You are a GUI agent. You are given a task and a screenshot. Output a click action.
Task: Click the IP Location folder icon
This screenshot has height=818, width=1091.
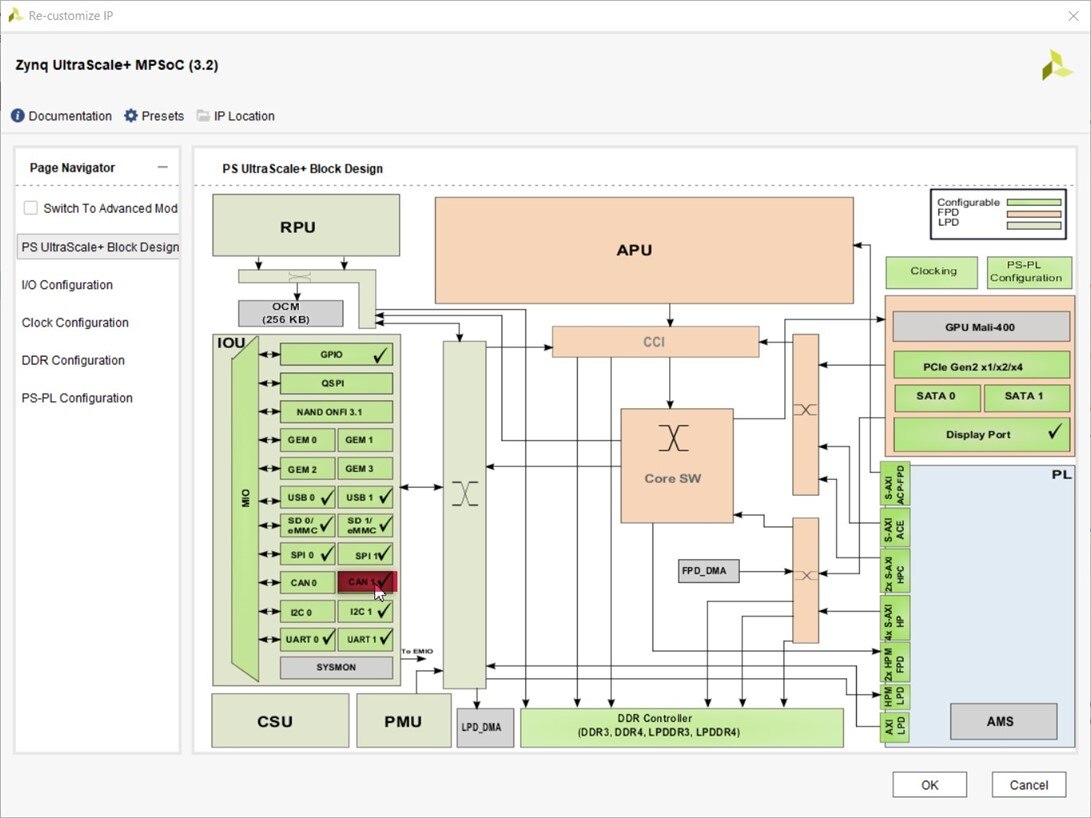204,116
